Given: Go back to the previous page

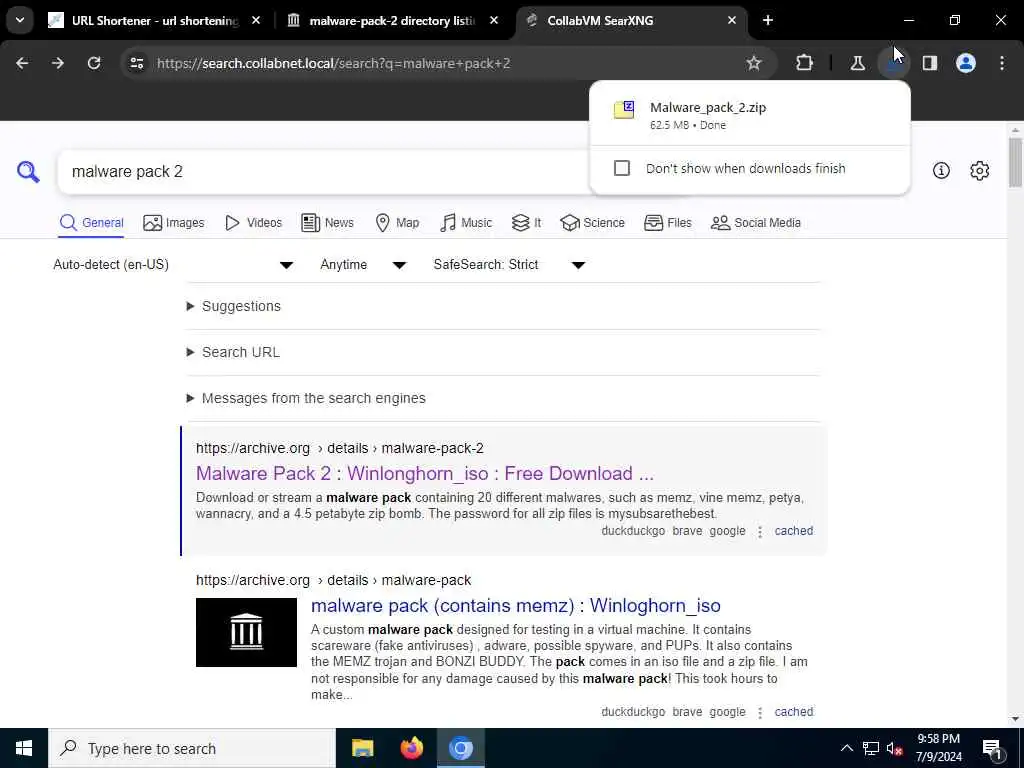Looking at the screenshot, I should click(22, 63).
